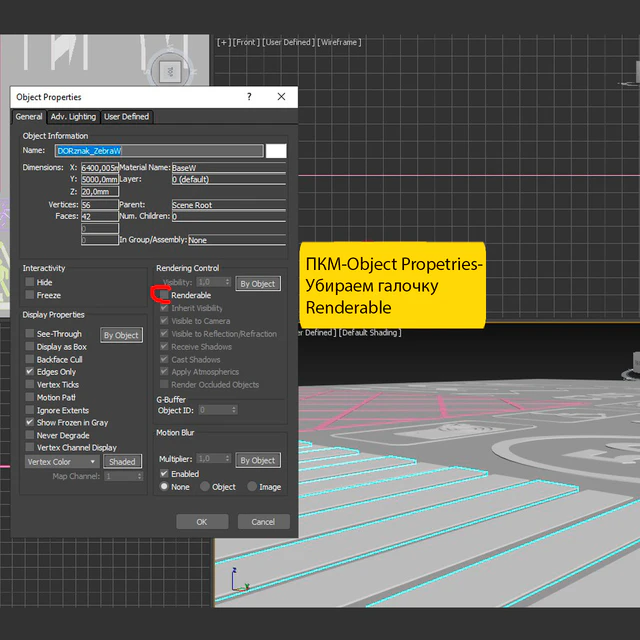
Task: Switch to the Adv. Lighting tab
Action: [73, 117]
